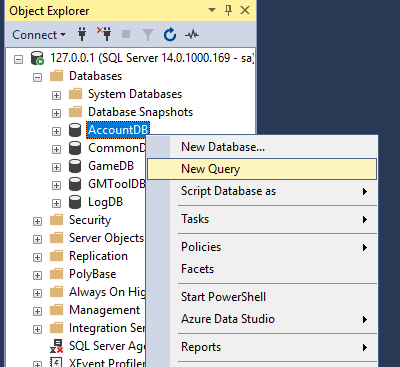Select the LogDB tree item
400x367 pixels.
coord(105,202)
